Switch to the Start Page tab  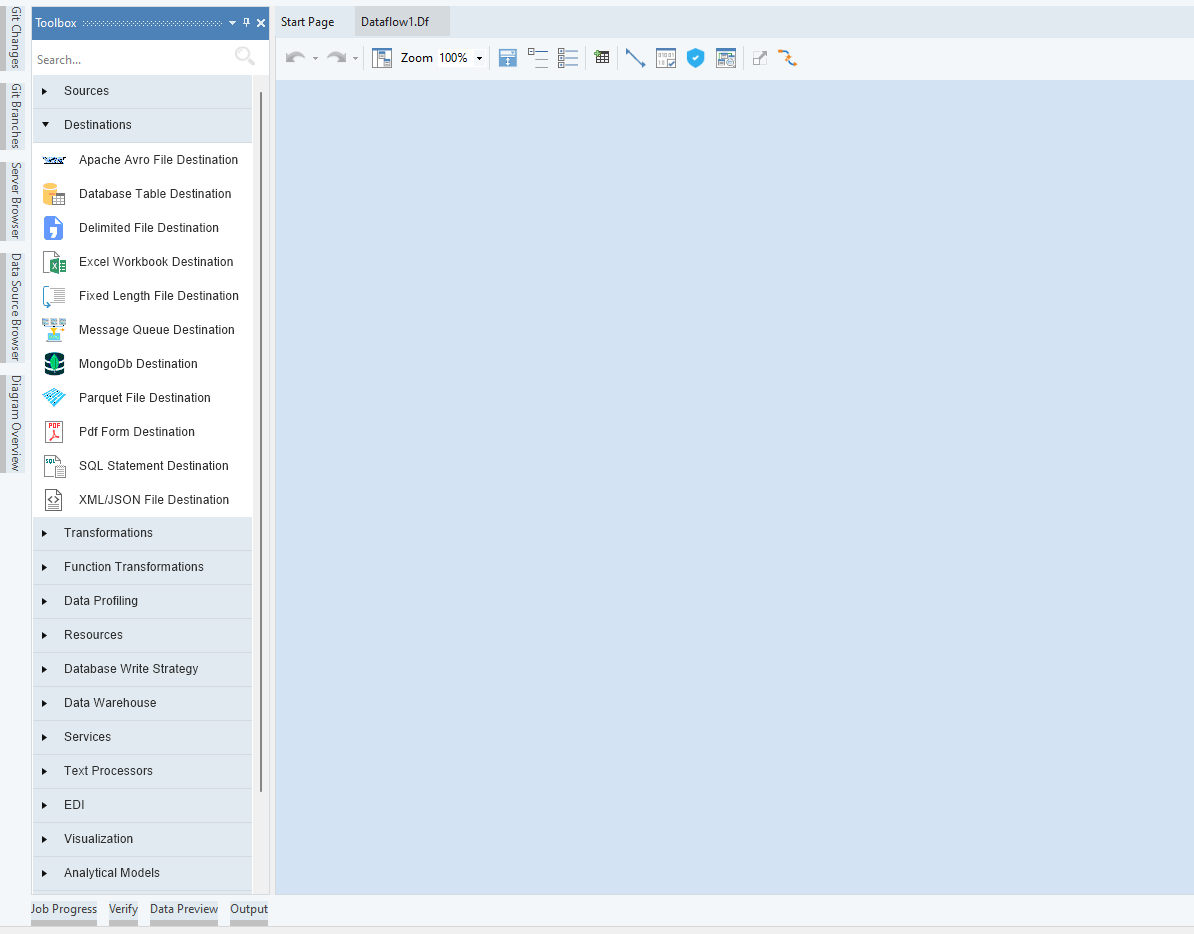307,22
